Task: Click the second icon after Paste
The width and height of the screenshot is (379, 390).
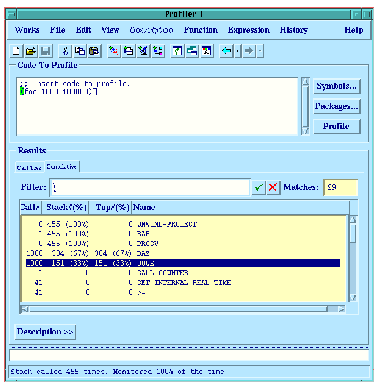Action: pos(129,51)
